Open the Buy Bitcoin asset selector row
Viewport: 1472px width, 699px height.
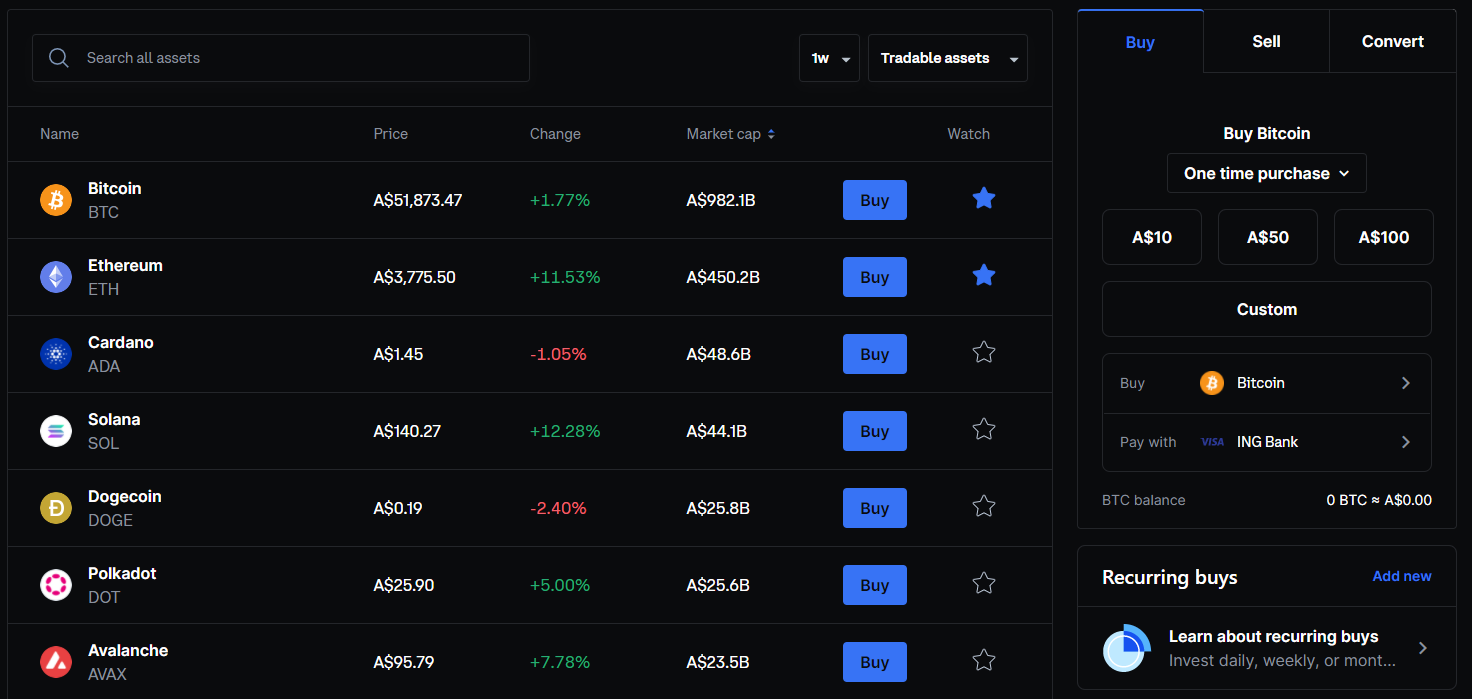tap(1267, 383)
